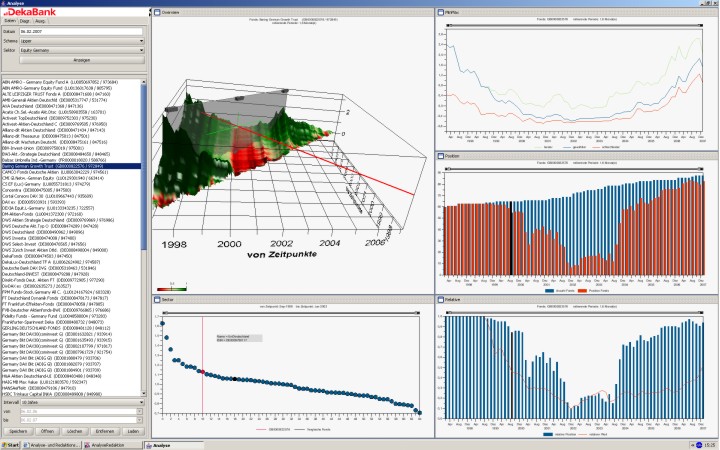Click the system tray icon beside the clock

click(x=699, y=445)
